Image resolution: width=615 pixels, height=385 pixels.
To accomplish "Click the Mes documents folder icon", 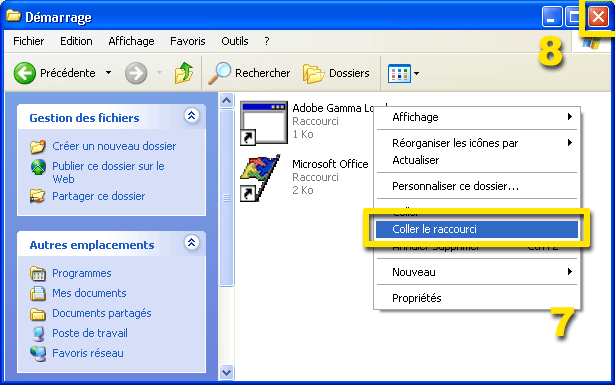I will [38, 293].
